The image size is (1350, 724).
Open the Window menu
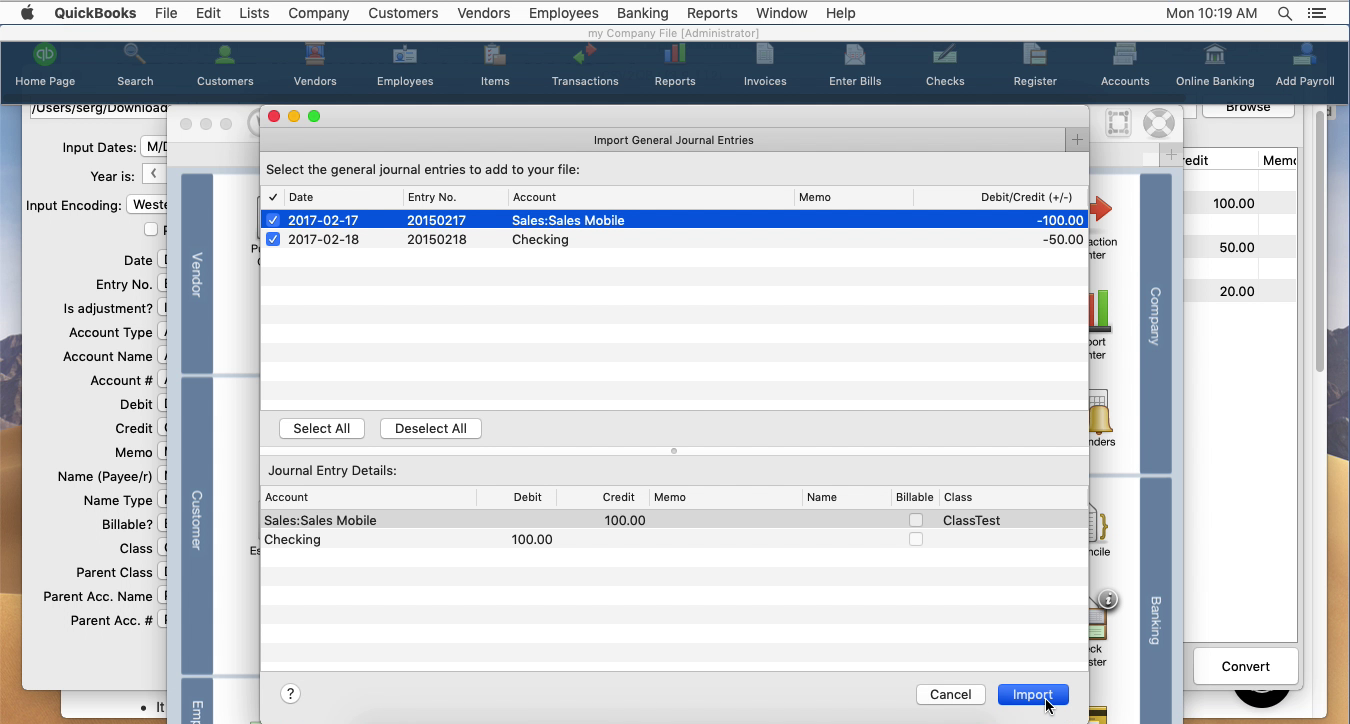[x=781, y=13]
